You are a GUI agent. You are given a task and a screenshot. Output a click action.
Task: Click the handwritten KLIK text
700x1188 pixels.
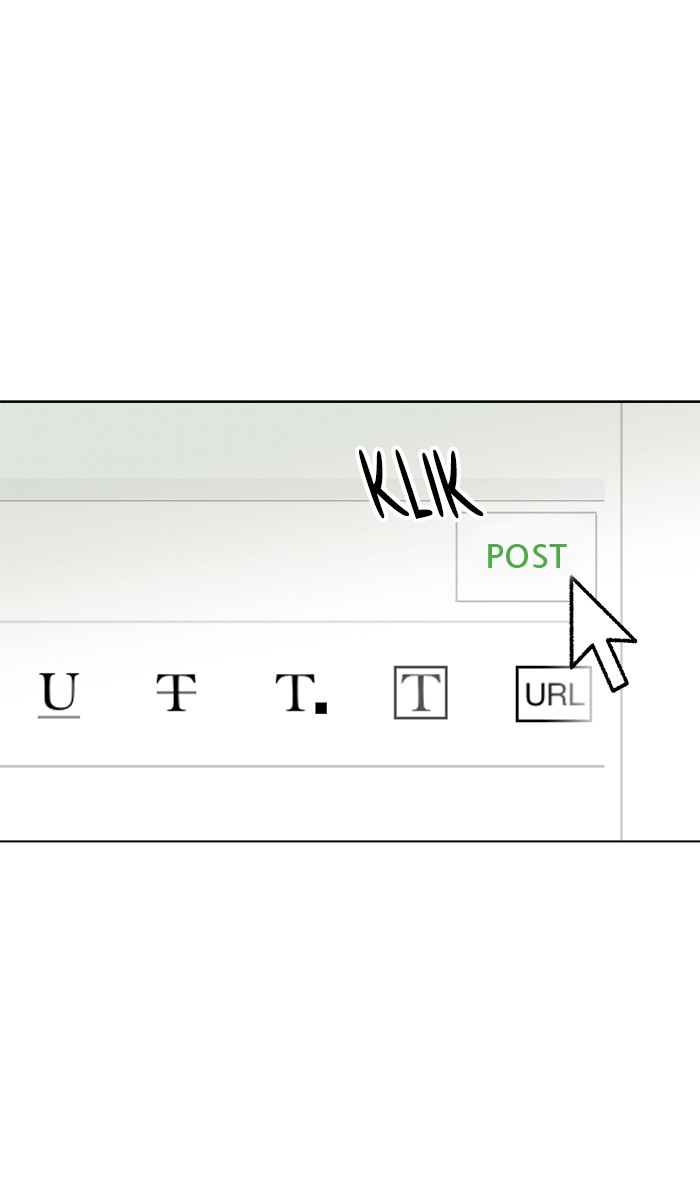[x=420, y=485]
